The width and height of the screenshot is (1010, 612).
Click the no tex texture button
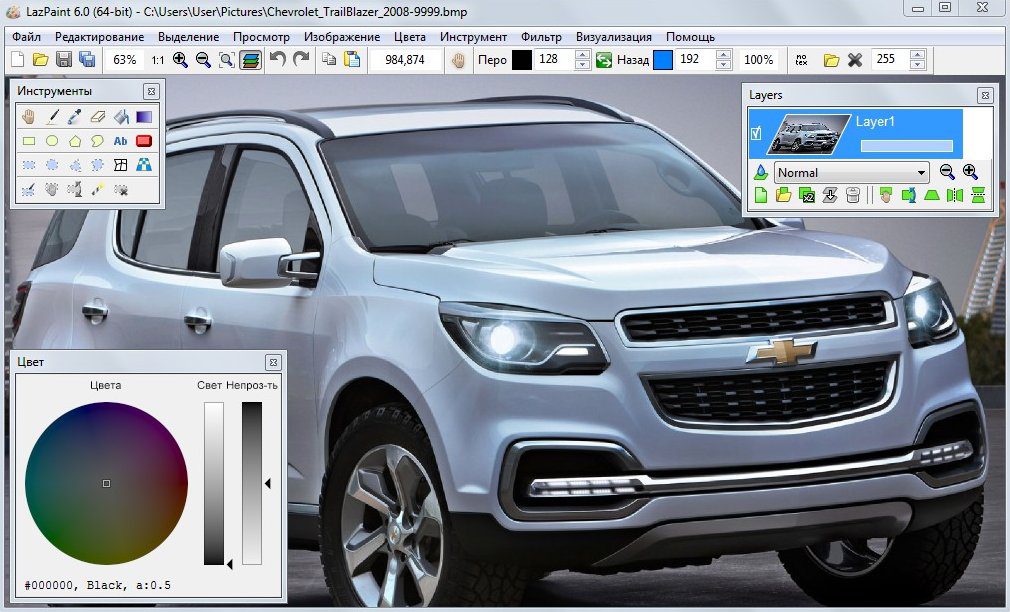[801, 60]
